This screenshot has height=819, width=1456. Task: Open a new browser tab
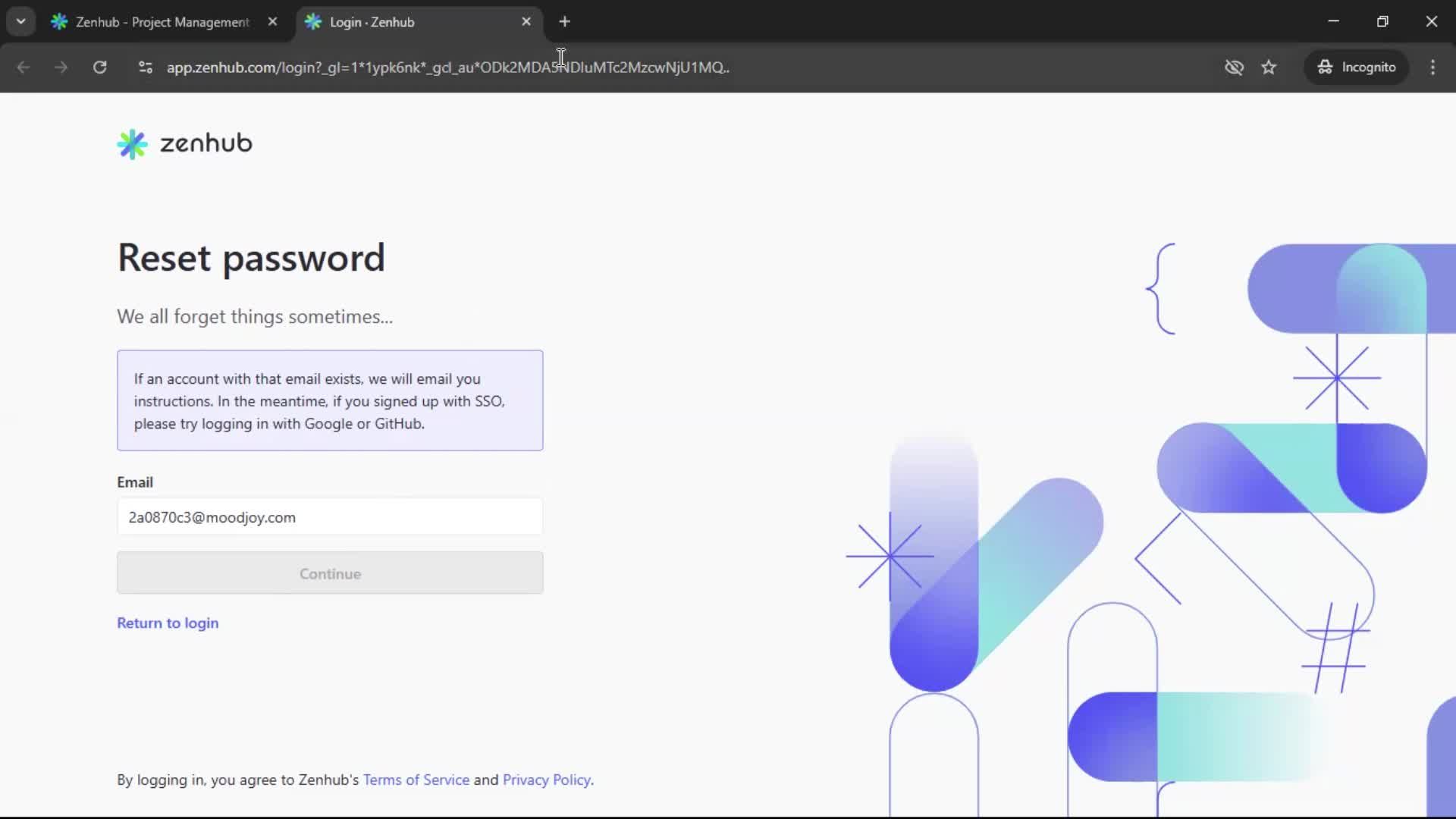pyautogui.click(x=565, y=21)
